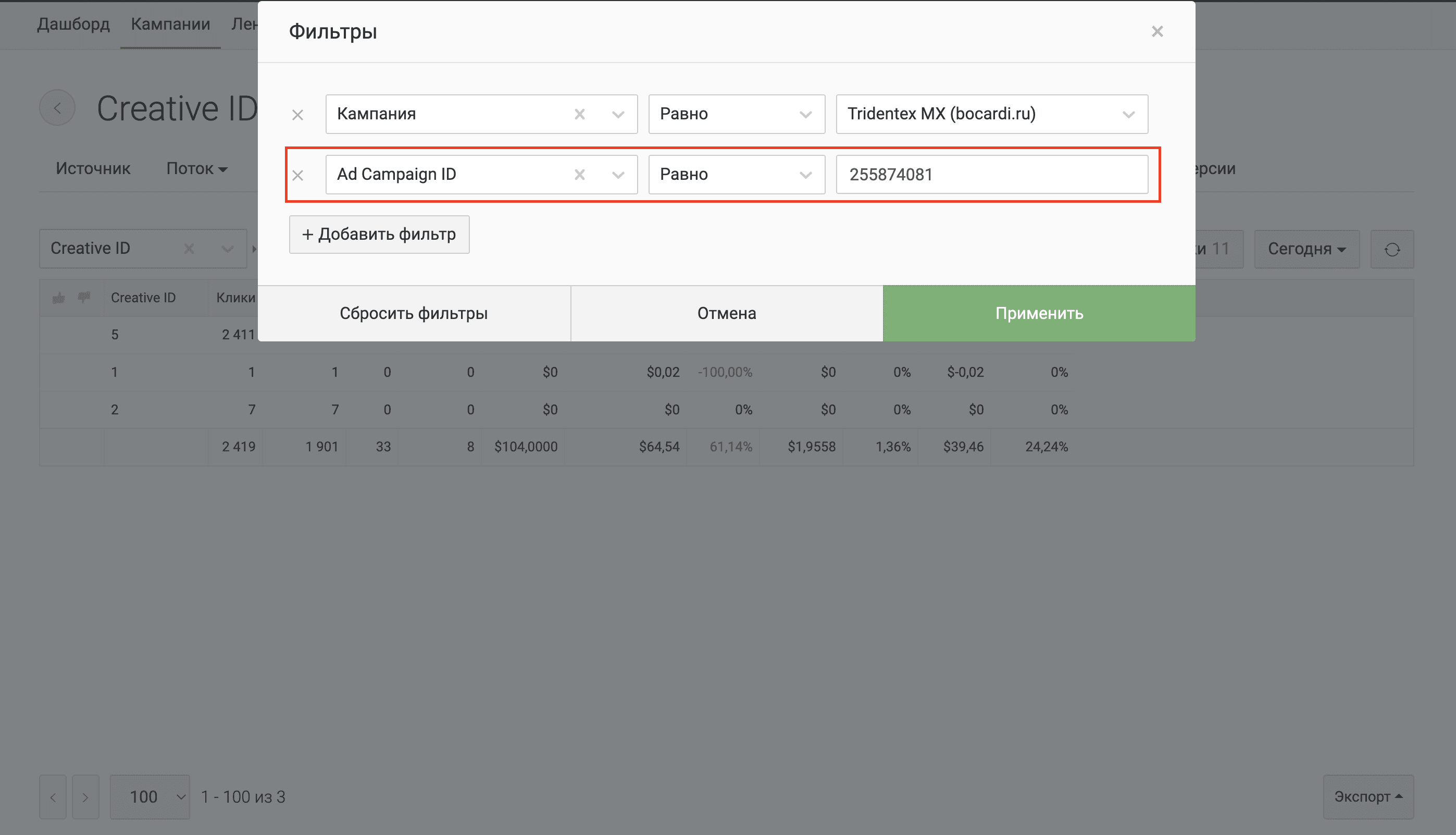The height and width of the screenshot is (835, 1456).
Task: Clear the Кампания field selection
Action: point(579,114)
